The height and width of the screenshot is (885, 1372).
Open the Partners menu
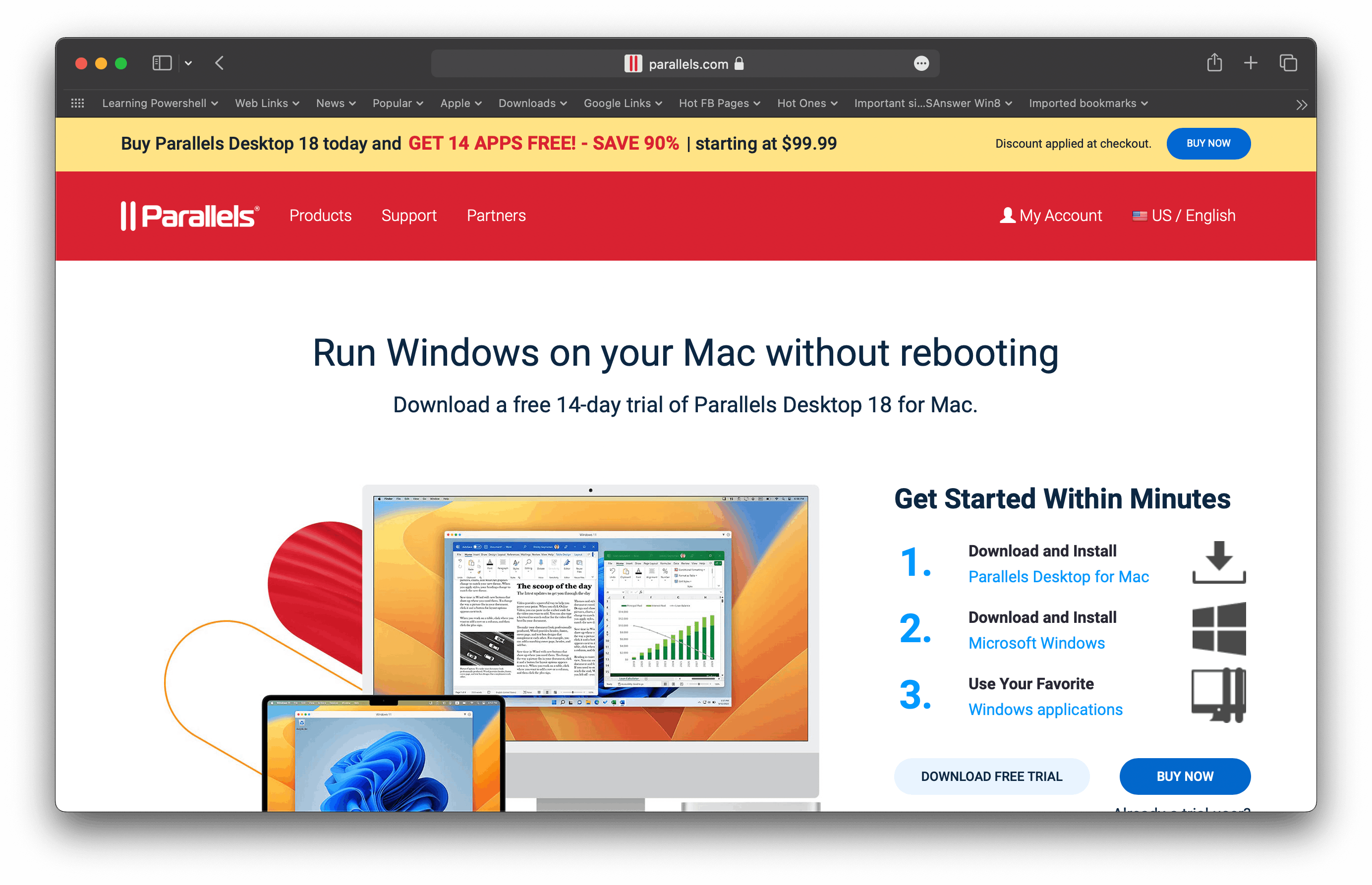click(x=496, y=216)
